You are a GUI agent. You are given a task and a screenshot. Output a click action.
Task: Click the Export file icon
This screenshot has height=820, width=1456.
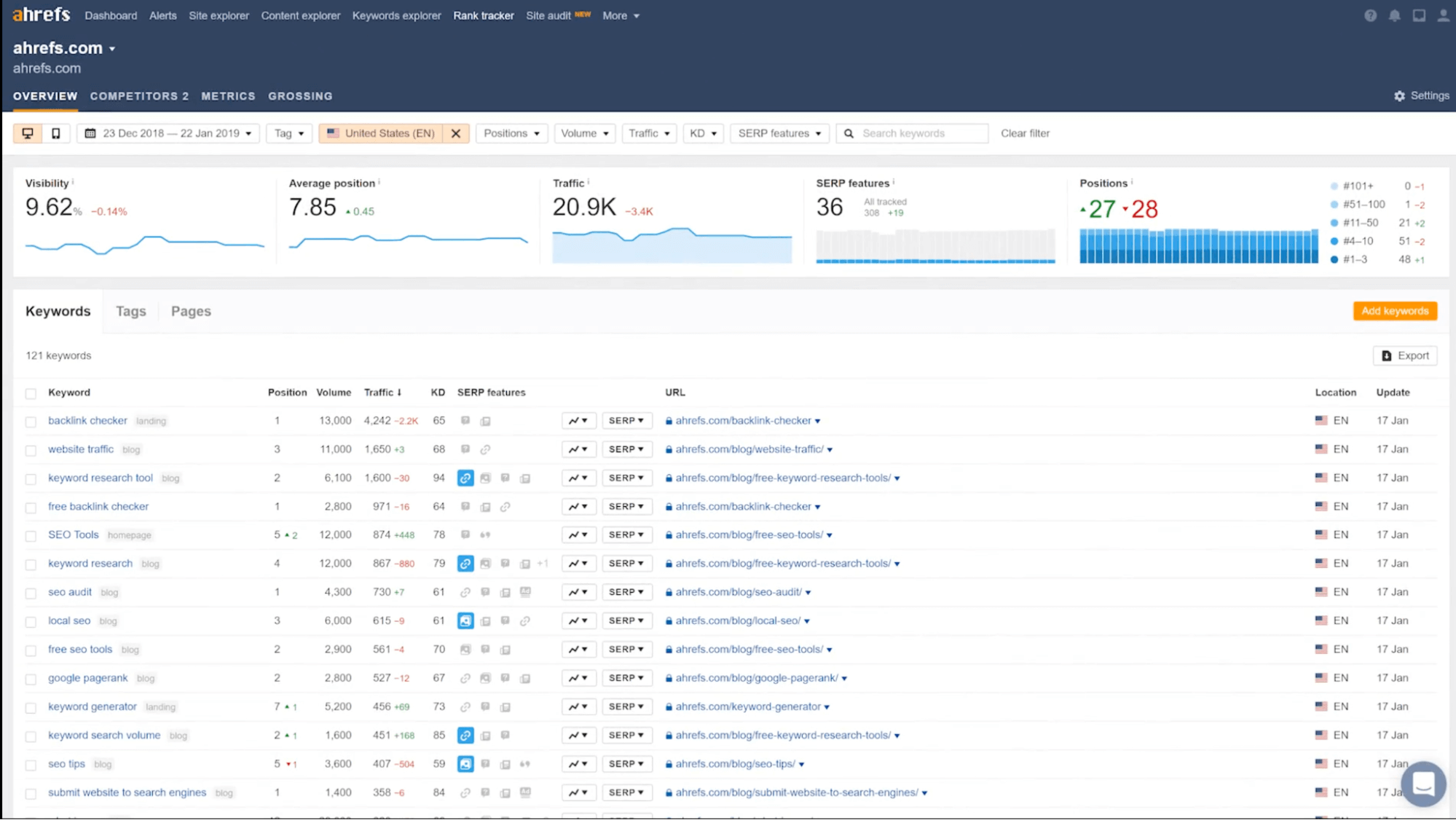(x=1386, y=355)
